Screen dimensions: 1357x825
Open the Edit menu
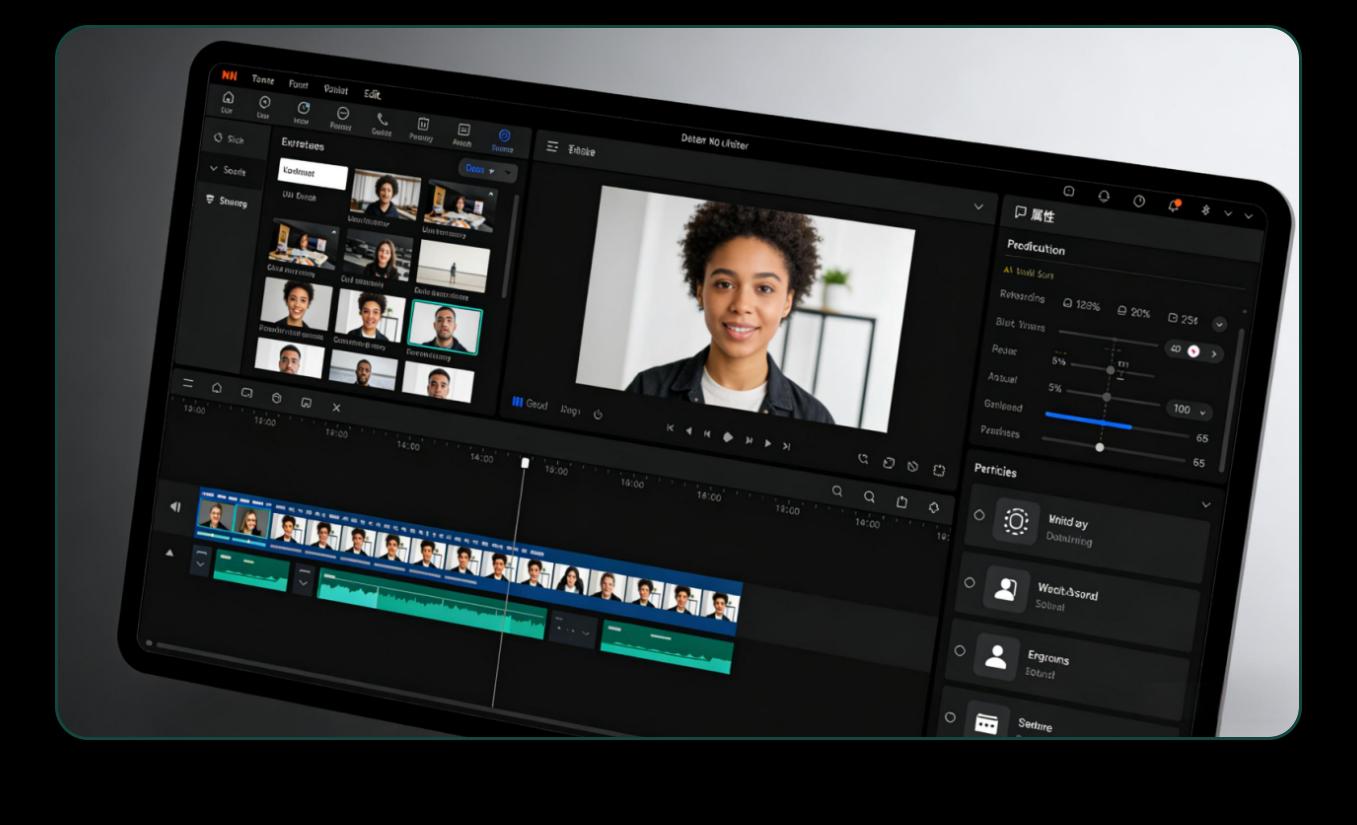372,94
